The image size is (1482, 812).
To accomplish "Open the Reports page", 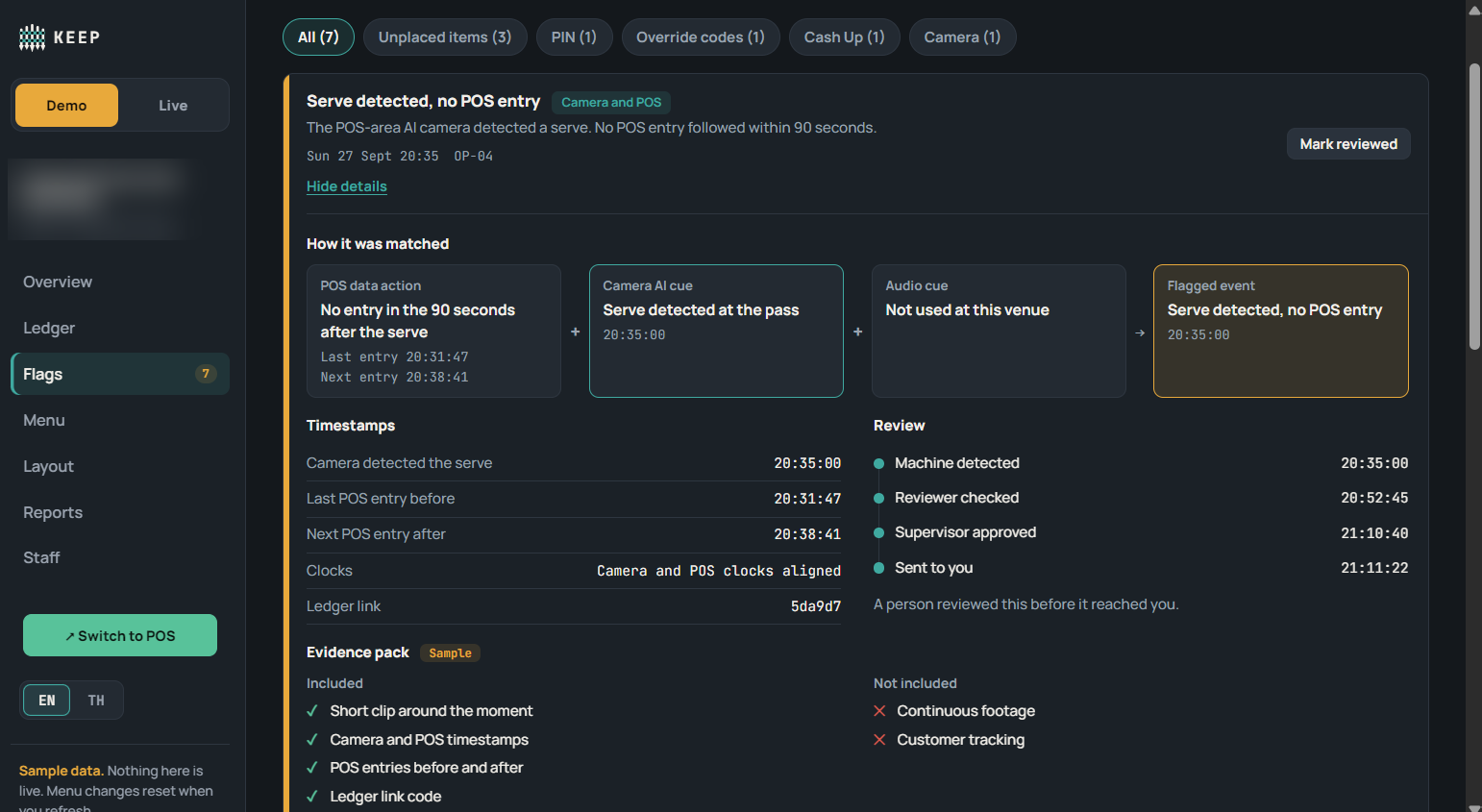I will click(120, 512).
